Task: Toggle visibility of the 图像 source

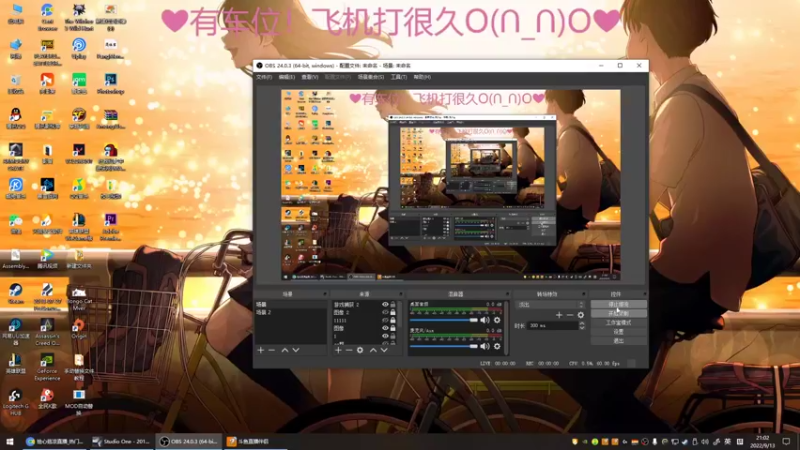Action: [385, 328]
